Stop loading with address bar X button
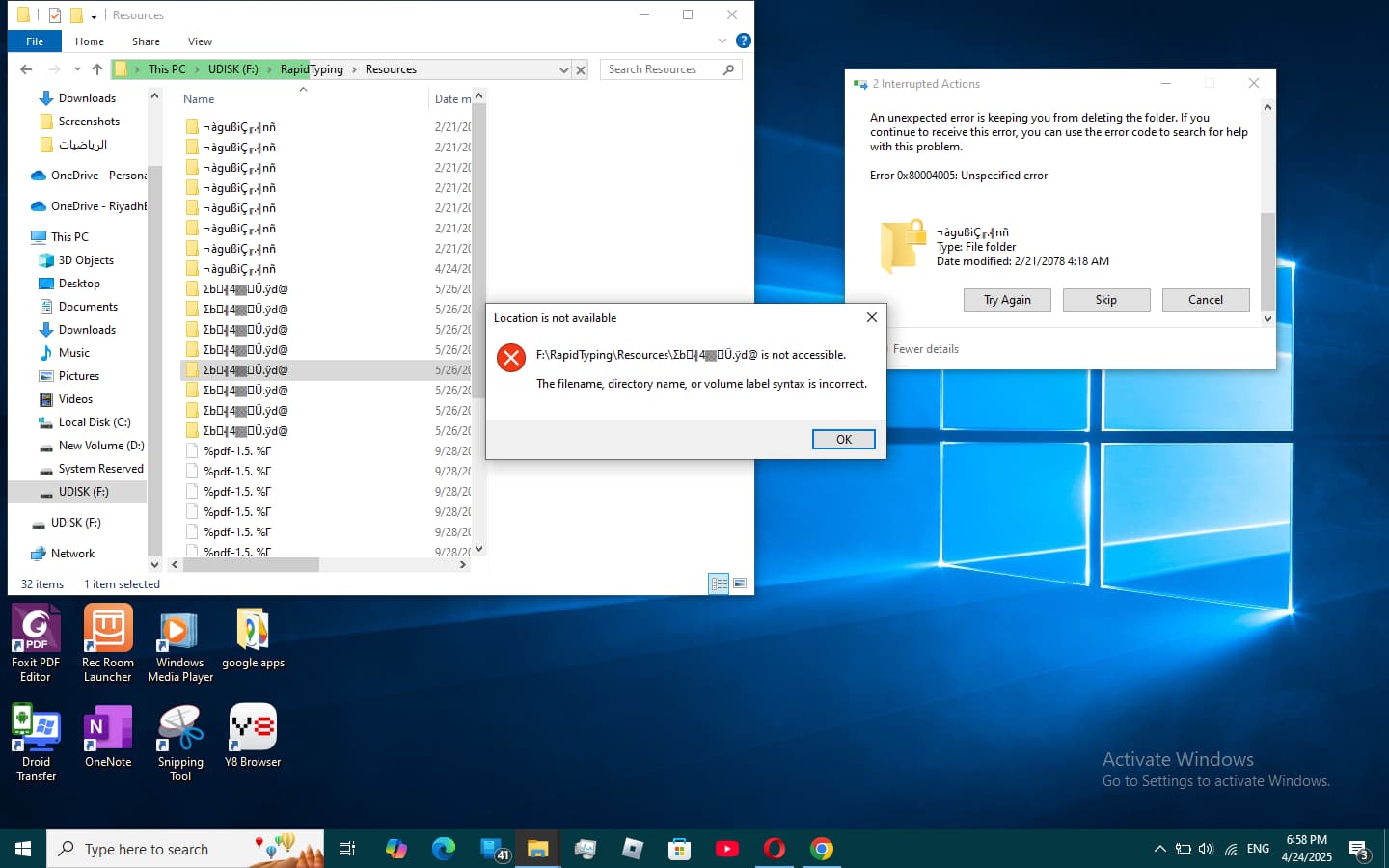 click(x=581, y=69)
